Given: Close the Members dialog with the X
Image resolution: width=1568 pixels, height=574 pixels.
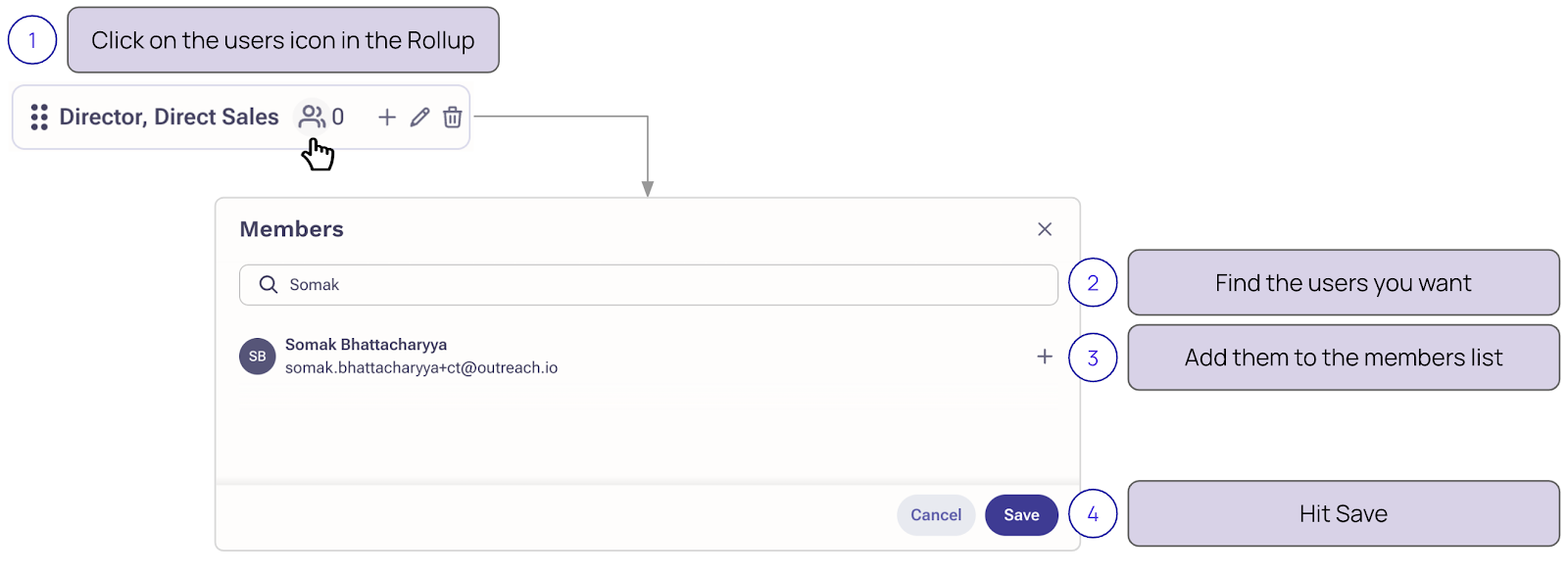Looking at the screenshot, I should click(1045, 229).
